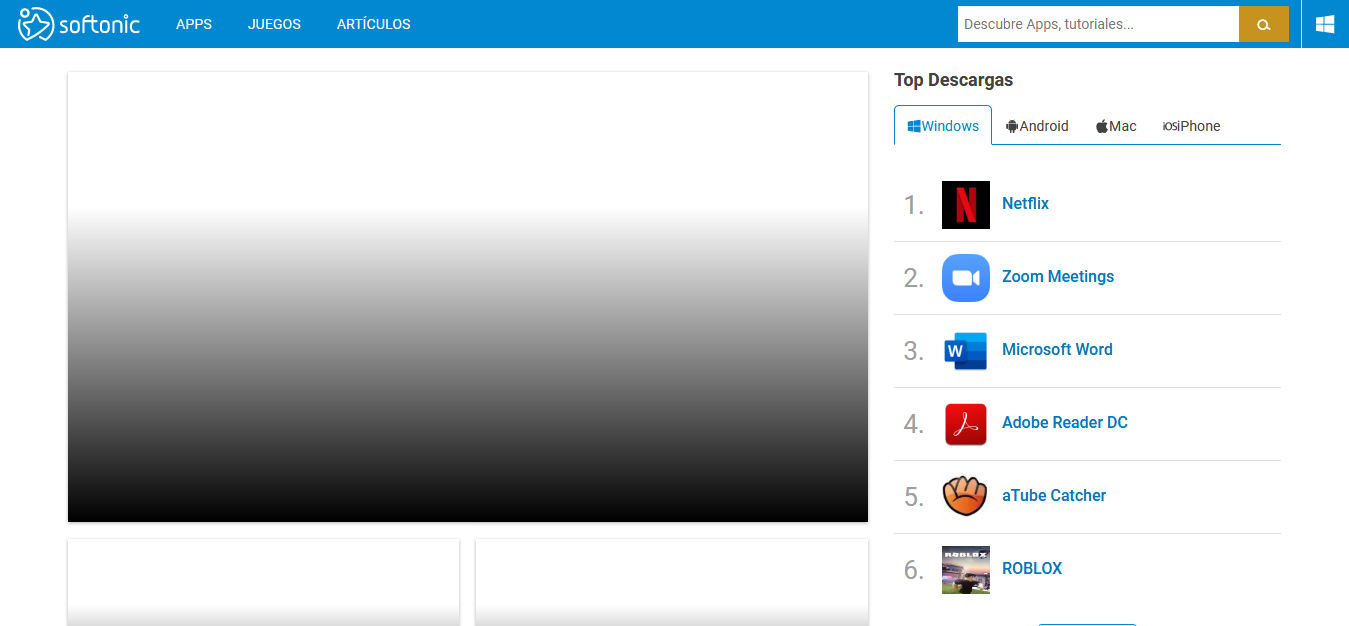Click the Windows platform icon in header
The height and width of the screenshot is (626, 1349).
(1325, 24)
